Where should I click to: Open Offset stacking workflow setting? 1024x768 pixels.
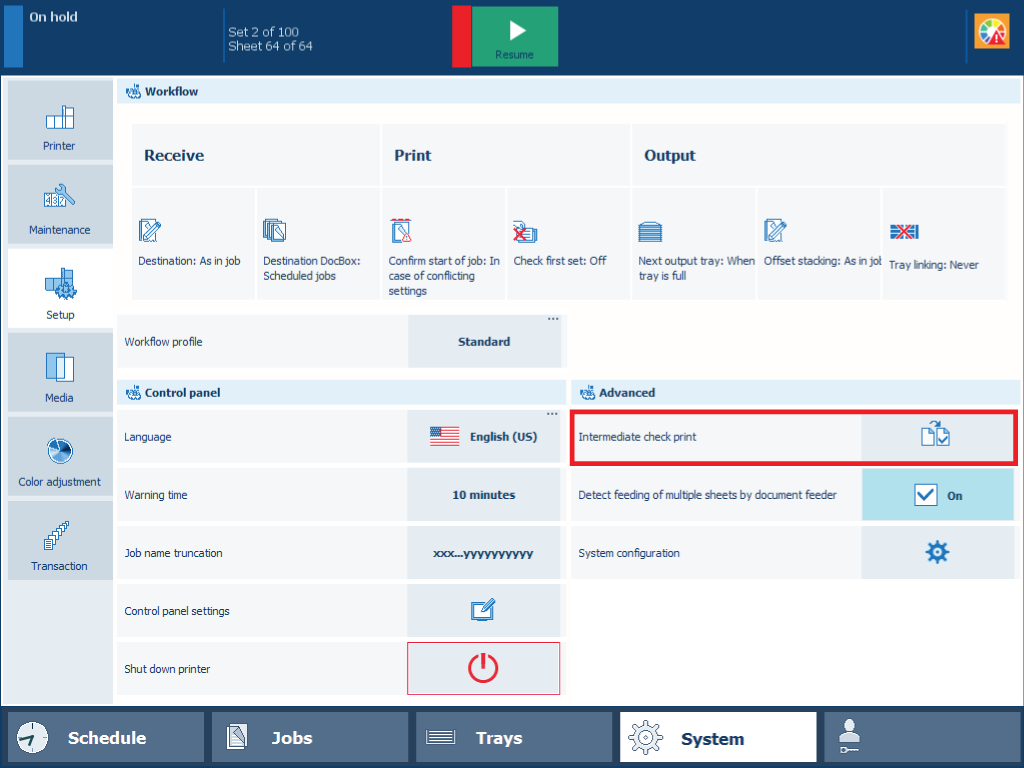click(818, 244)
